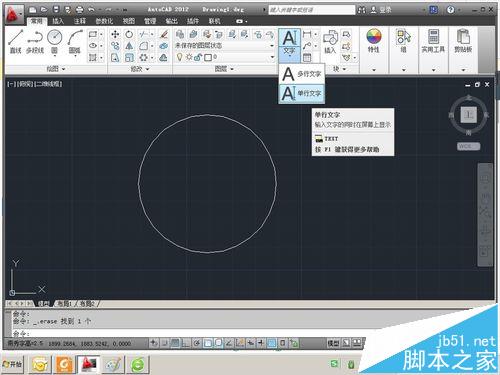The image size is (500, 375).
Task: Switch to Layout1 (布局1) tab
Action: click(65, 304)
